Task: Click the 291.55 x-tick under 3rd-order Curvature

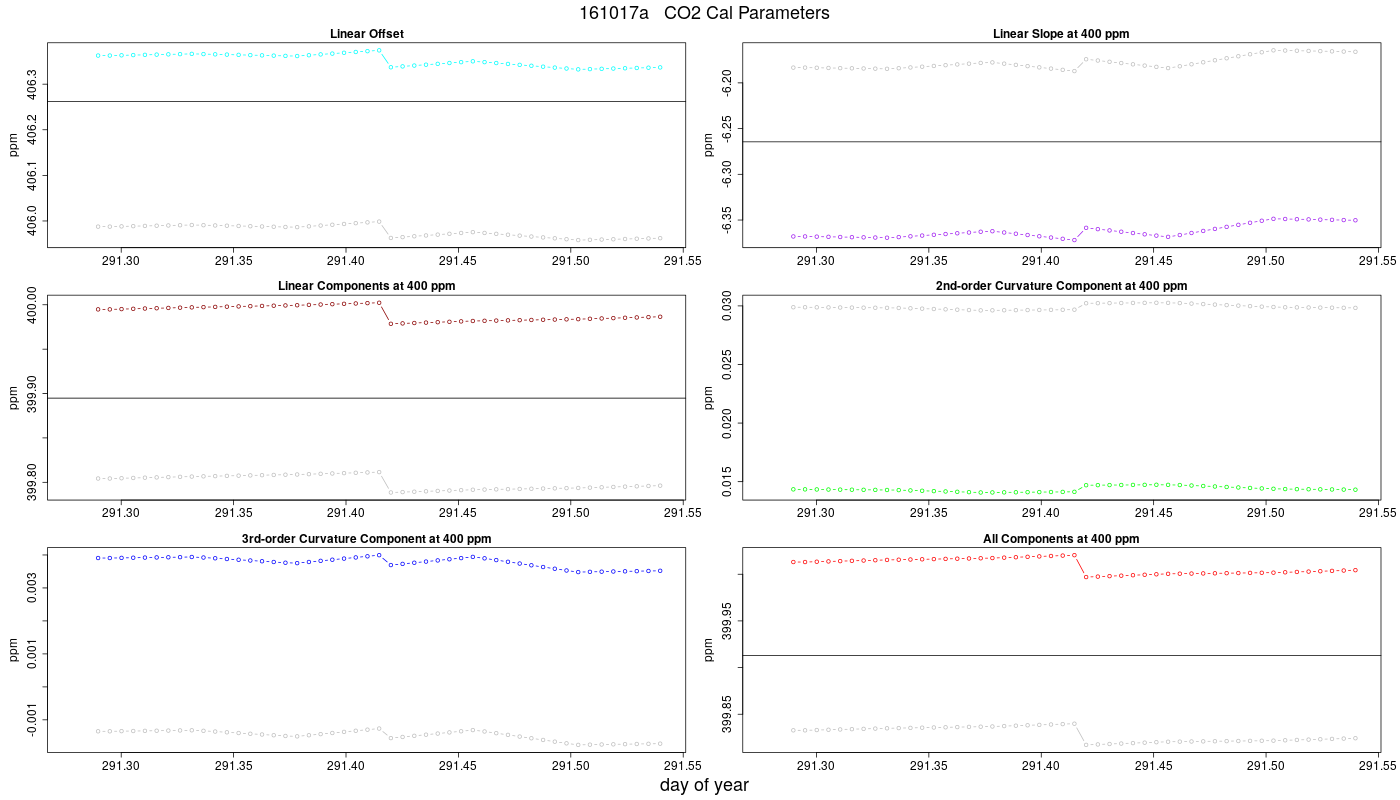Action: (x=683, y=766)
